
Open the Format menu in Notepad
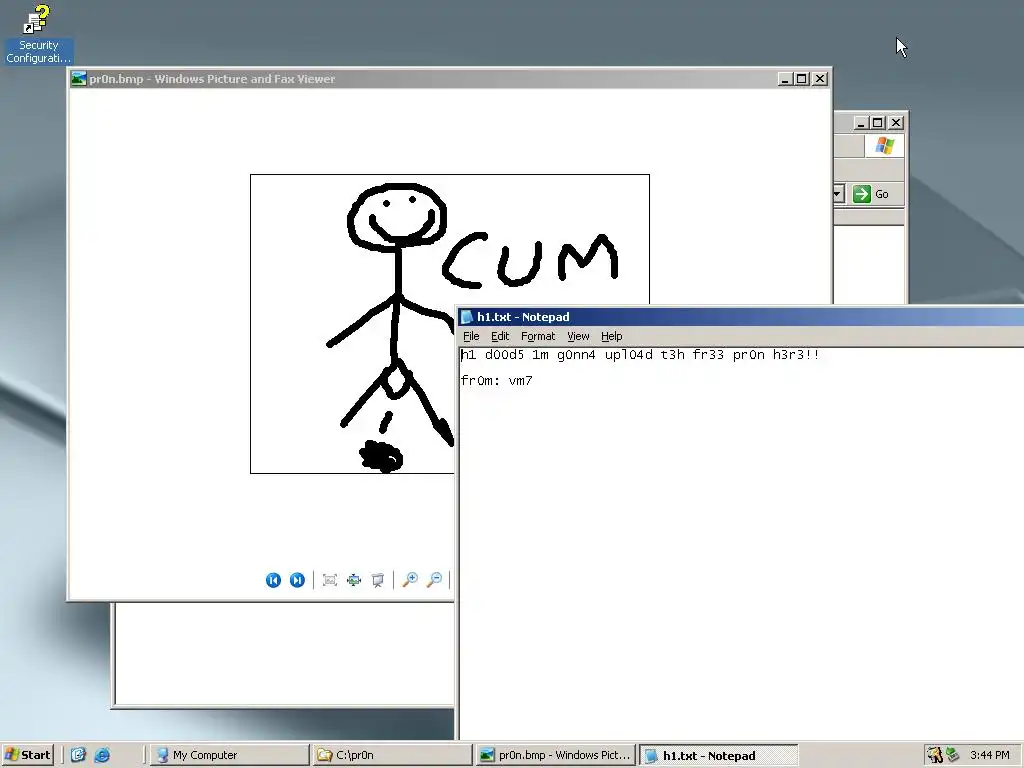click(537, 336)
